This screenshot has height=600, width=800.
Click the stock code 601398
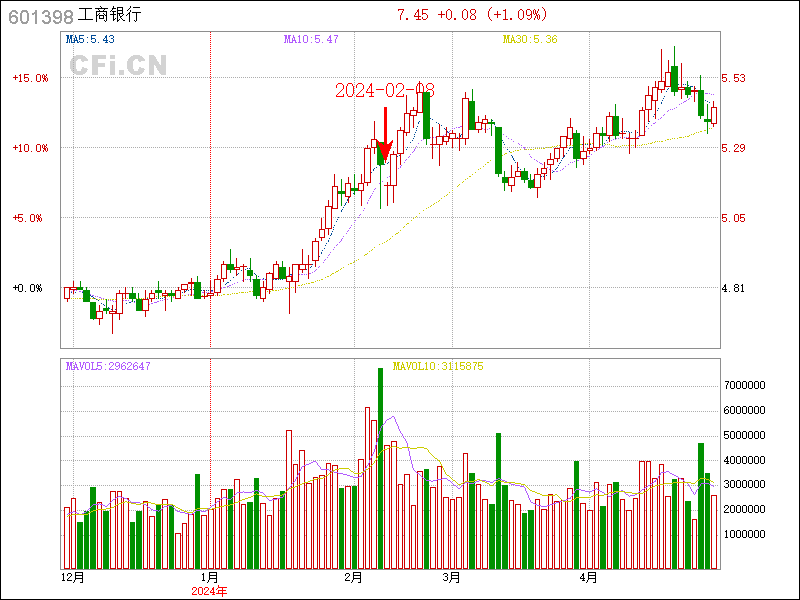click(x=40, y=15)
